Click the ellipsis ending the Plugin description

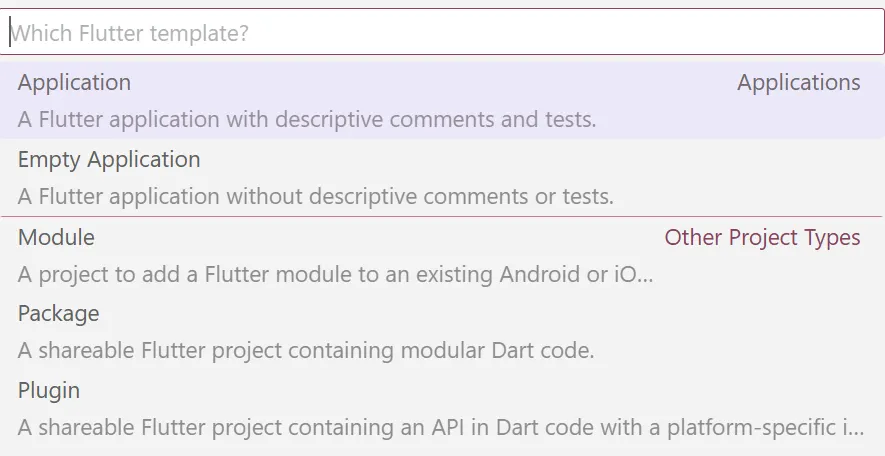(x=855, y=430)
